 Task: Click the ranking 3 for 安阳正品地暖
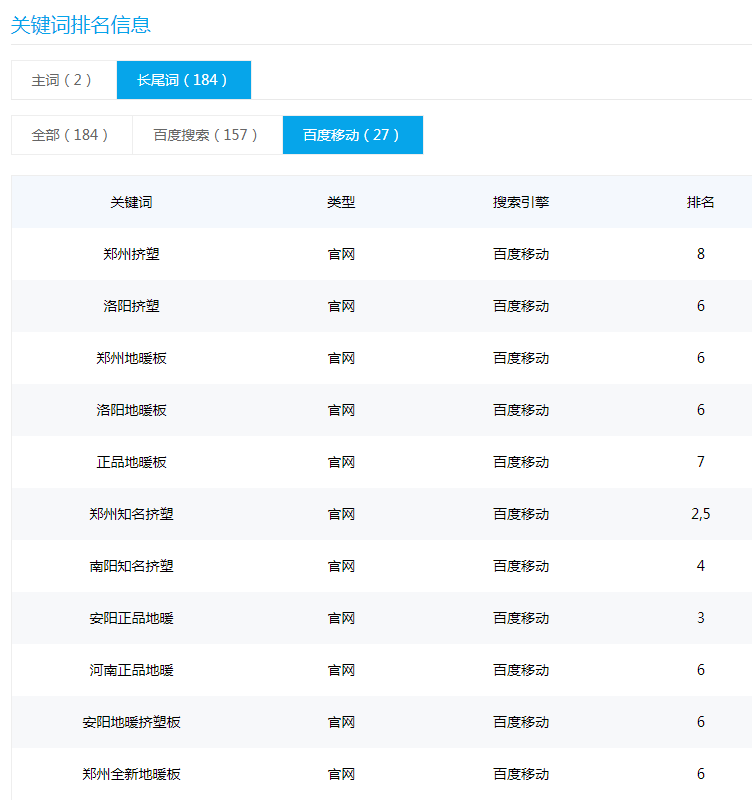point(700,618)
